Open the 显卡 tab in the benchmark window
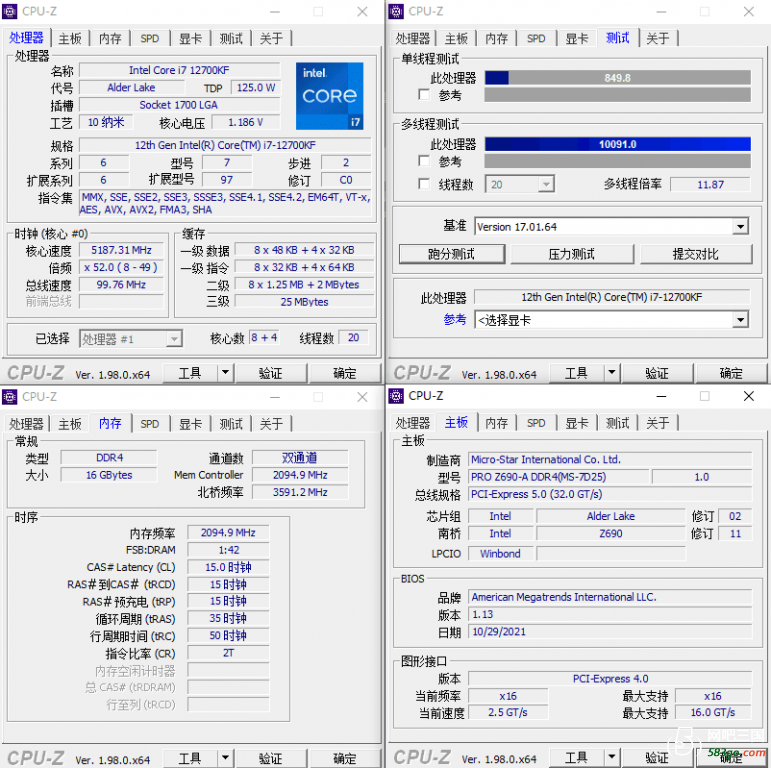 pyautogui.click(x=577, y=38)
